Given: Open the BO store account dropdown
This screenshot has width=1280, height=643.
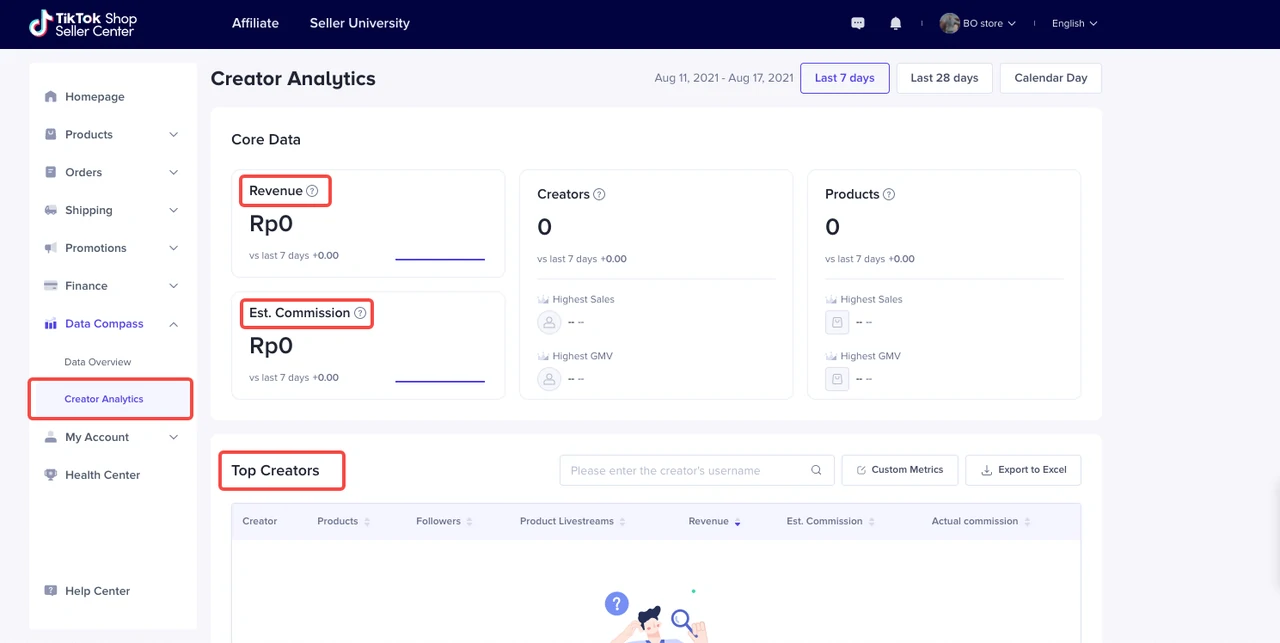Looking at the screenshot, I should 978,23.
